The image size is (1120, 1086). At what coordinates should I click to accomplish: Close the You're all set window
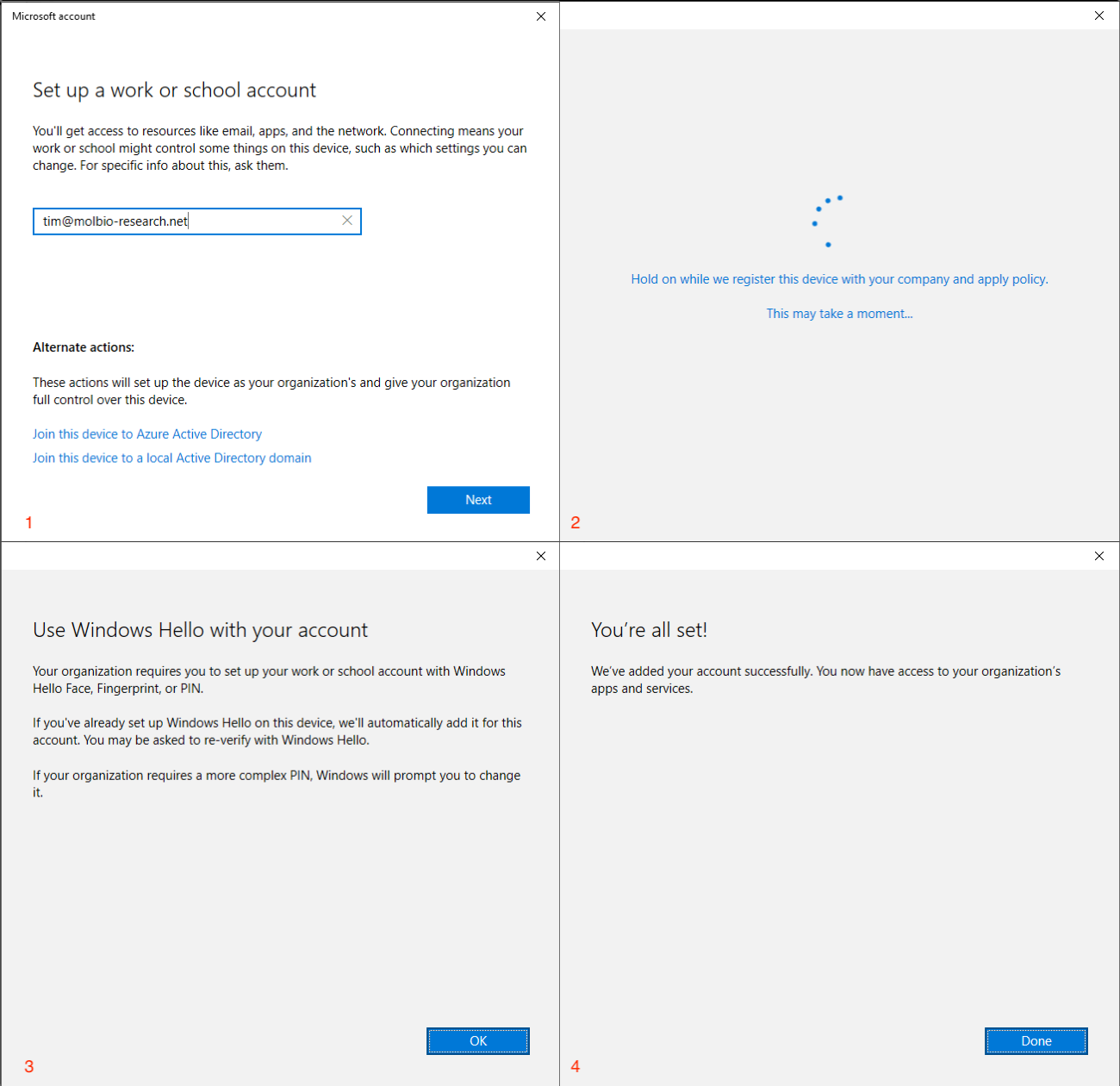(x=1099, y=556)
